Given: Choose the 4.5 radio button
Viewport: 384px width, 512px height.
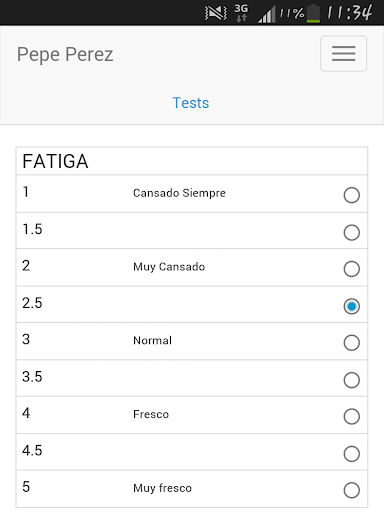Looking at the screenshot, I should pyautogui.click(x=351, y=454).
